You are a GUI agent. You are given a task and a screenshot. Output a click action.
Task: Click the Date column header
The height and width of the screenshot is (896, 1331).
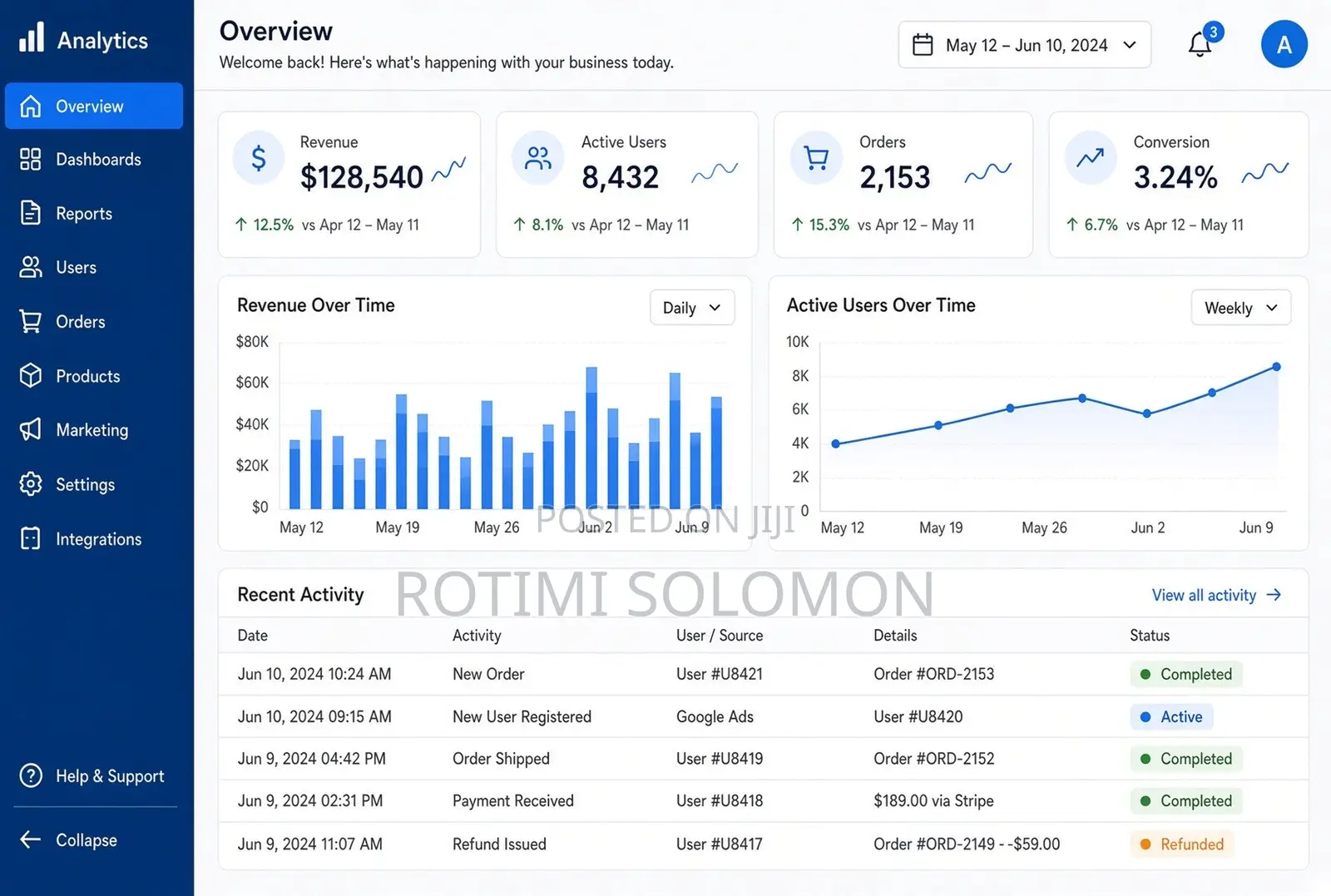pyautogui.click(x=253, y=636)
